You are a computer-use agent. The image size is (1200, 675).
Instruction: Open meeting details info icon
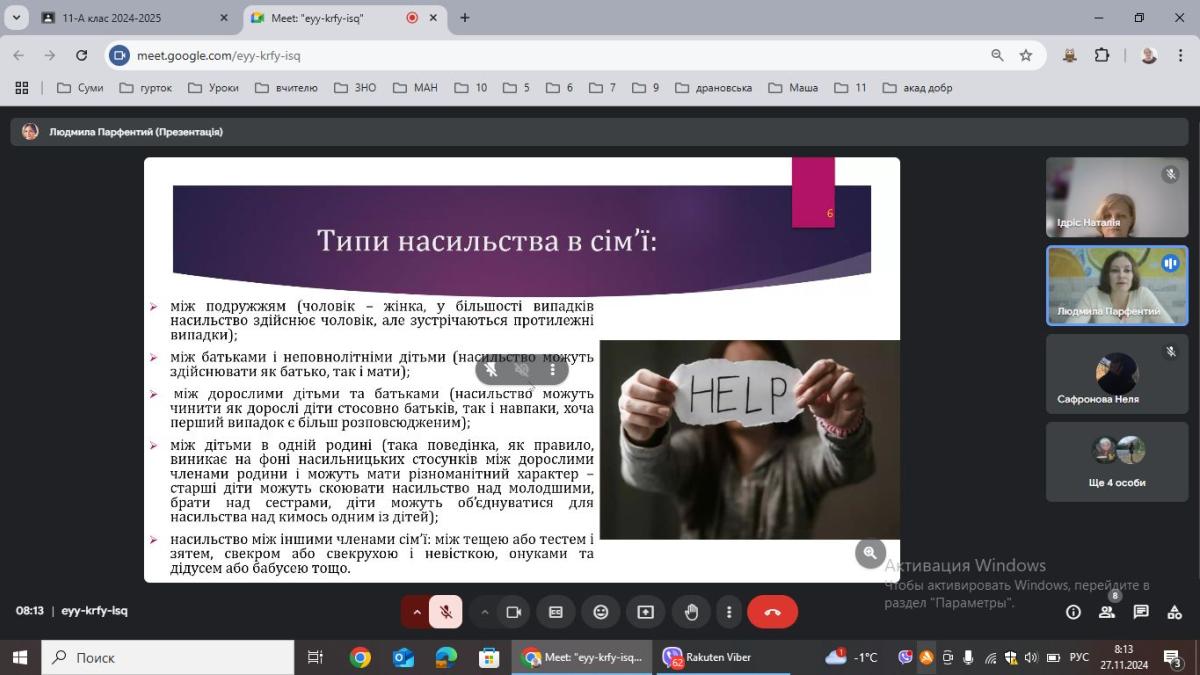click(x=1073, y=612)
